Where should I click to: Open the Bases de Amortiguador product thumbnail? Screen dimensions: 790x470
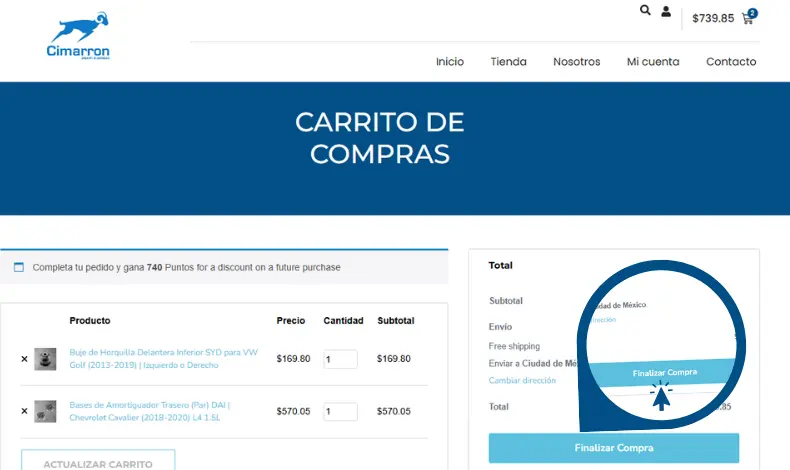pos(45,411)
